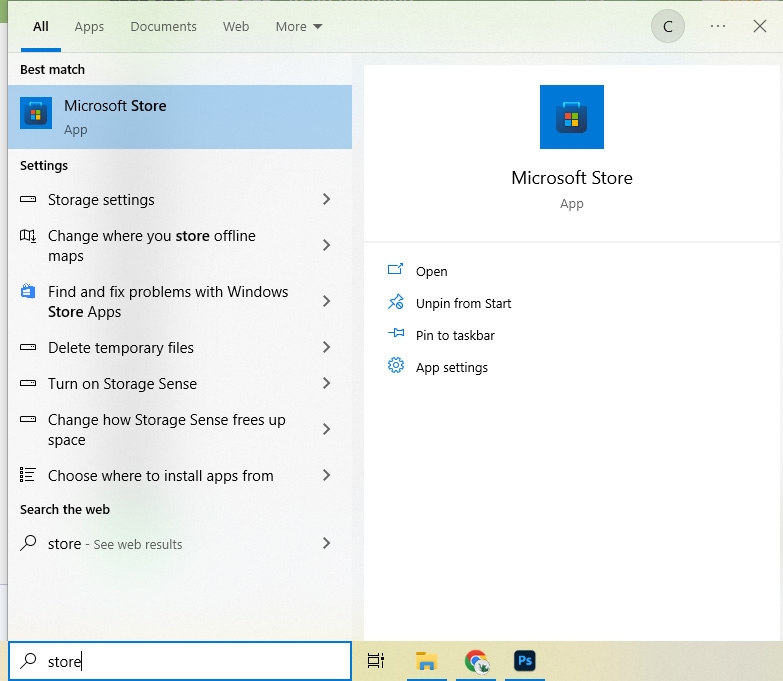Screen dimensions: 783x681
Task: Select Unpin from Start
Action: click(x=463, y=303)
